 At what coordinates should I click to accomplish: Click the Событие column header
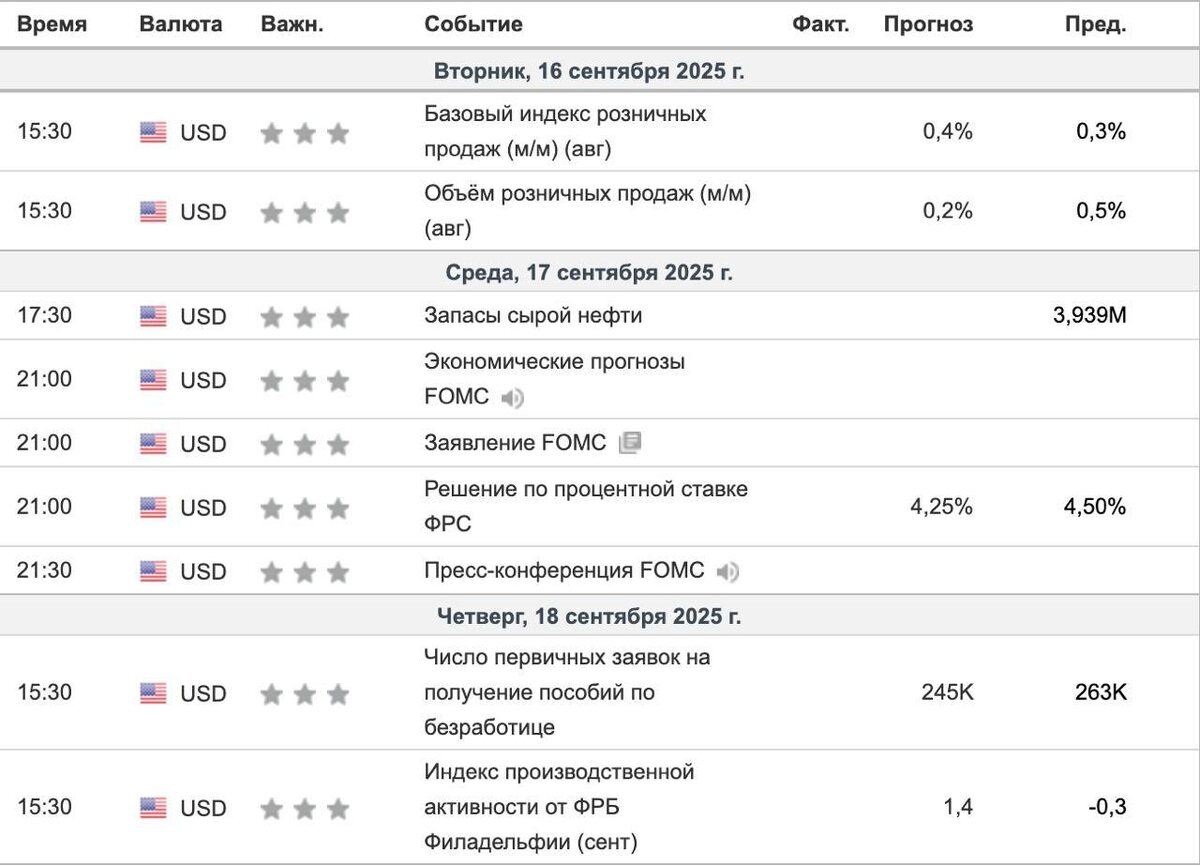coord(473,25)
